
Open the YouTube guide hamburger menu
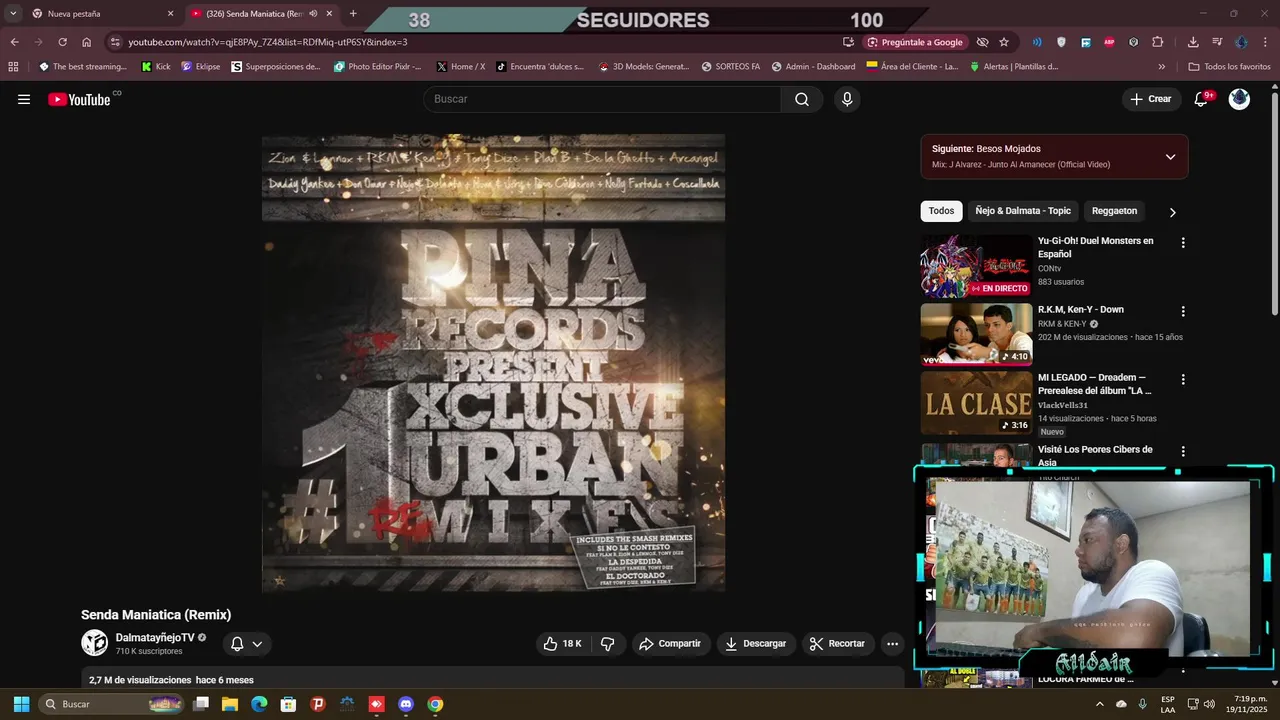click(x=24, y=99)
